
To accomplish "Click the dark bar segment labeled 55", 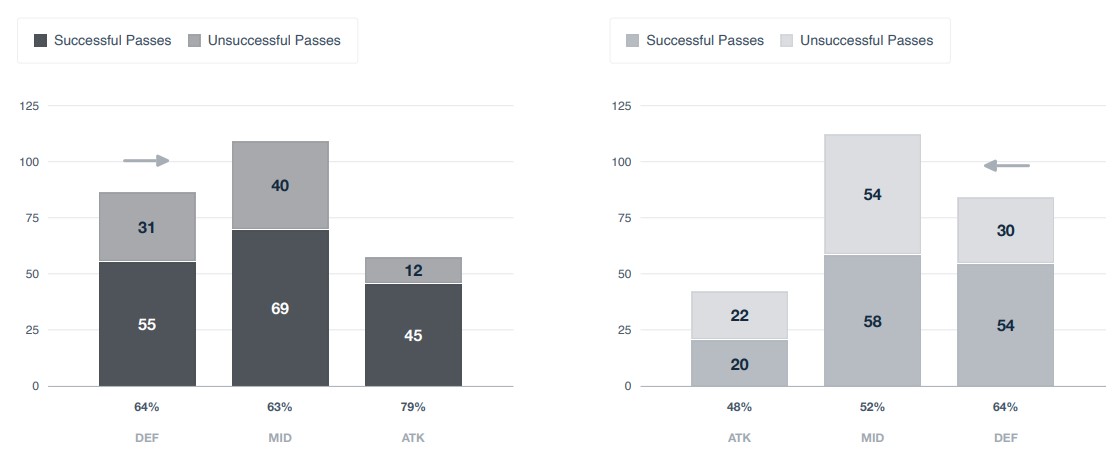I will click(147, 324).
